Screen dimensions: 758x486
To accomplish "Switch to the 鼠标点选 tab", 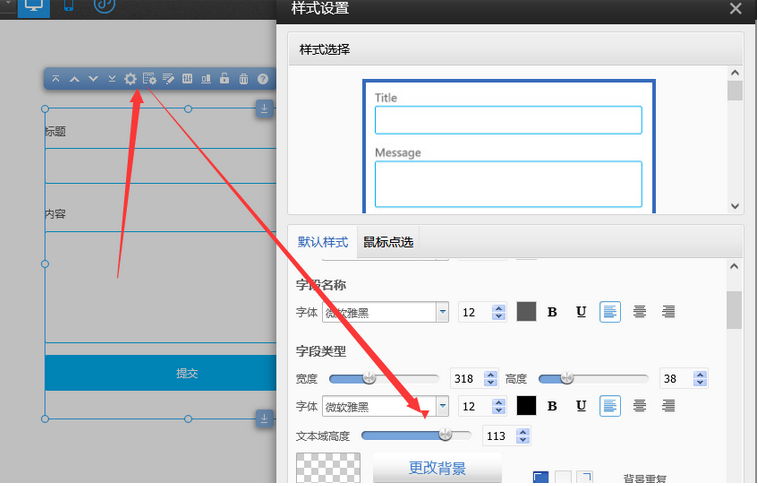I will point(388,242).
